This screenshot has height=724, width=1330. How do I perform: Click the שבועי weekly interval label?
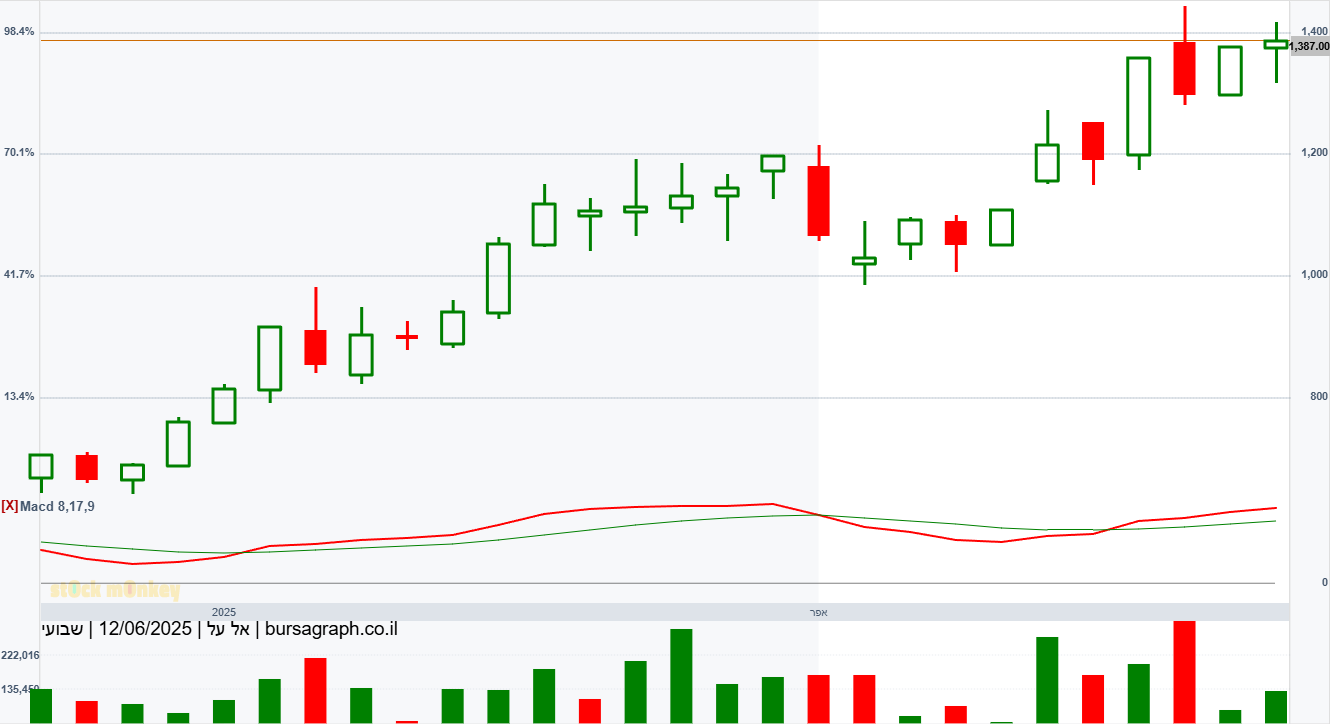(62, 629)
